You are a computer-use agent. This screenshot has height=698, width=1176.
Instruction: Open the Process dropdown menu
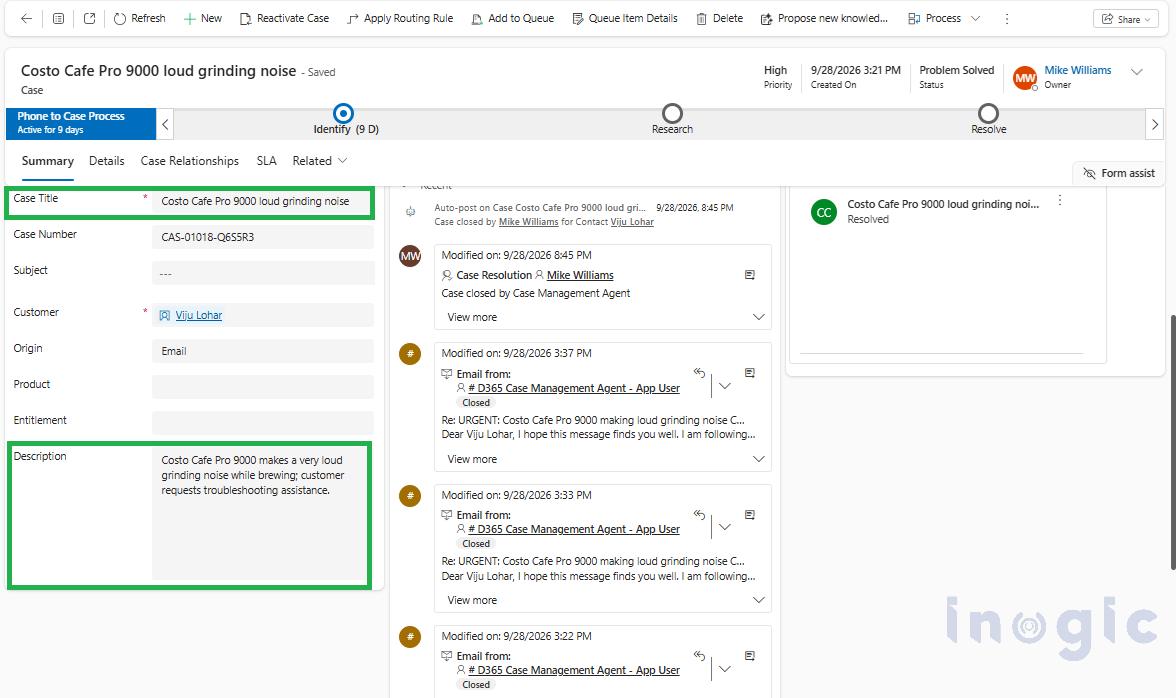tap(944, 19)
